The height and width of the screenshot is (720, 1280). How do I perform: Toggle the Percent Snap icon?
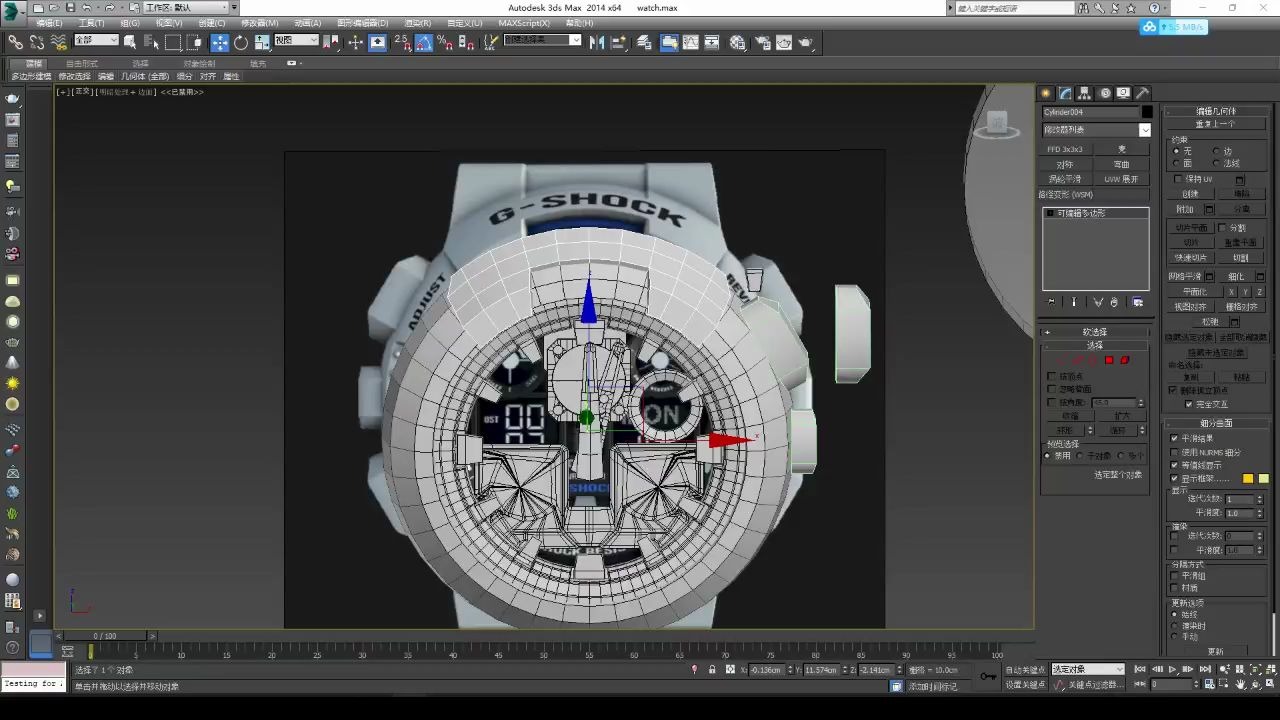(x=445, y=42)
